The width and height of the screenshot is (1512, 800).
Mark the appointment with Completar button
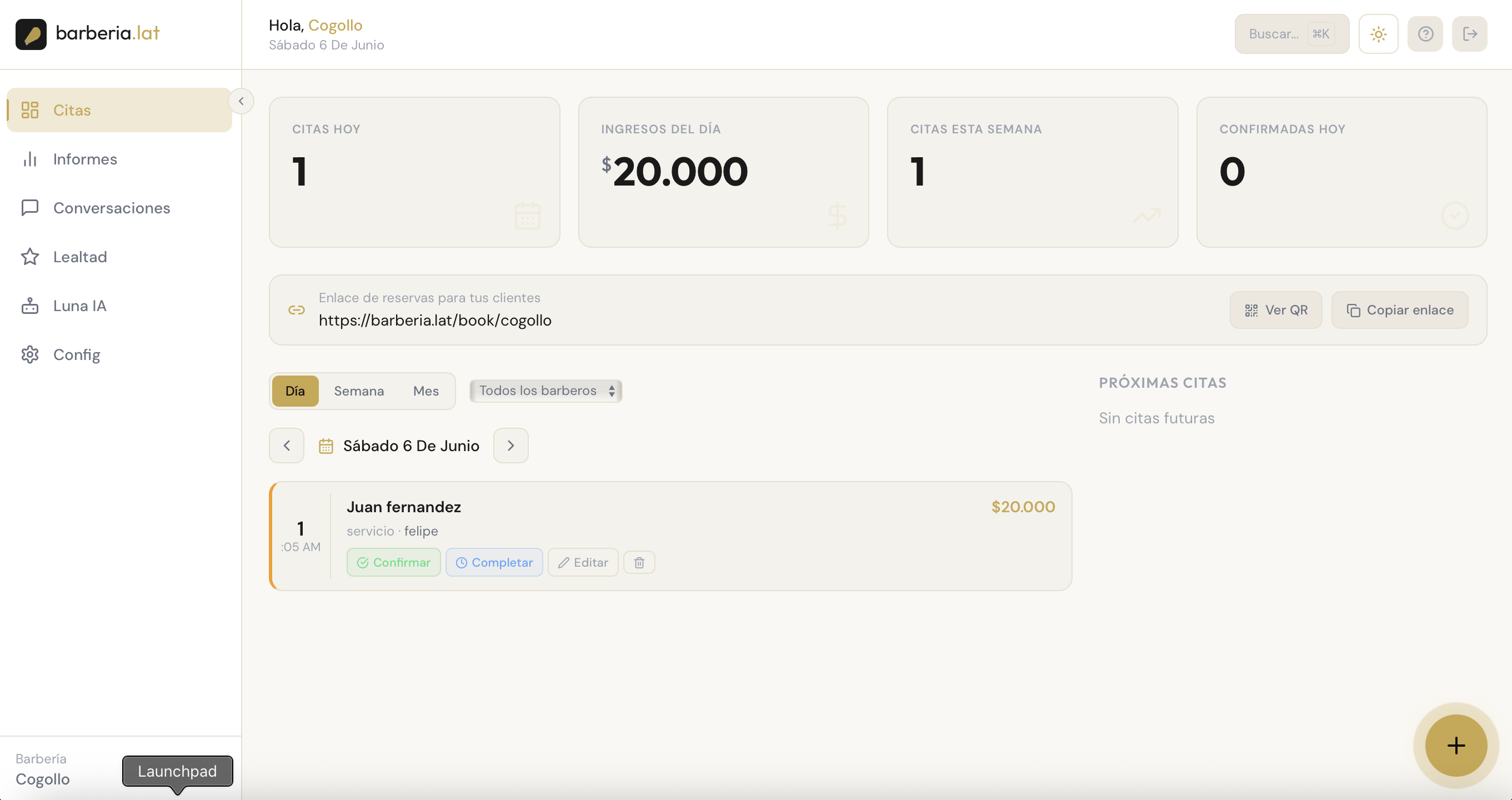tap(494, 562)
